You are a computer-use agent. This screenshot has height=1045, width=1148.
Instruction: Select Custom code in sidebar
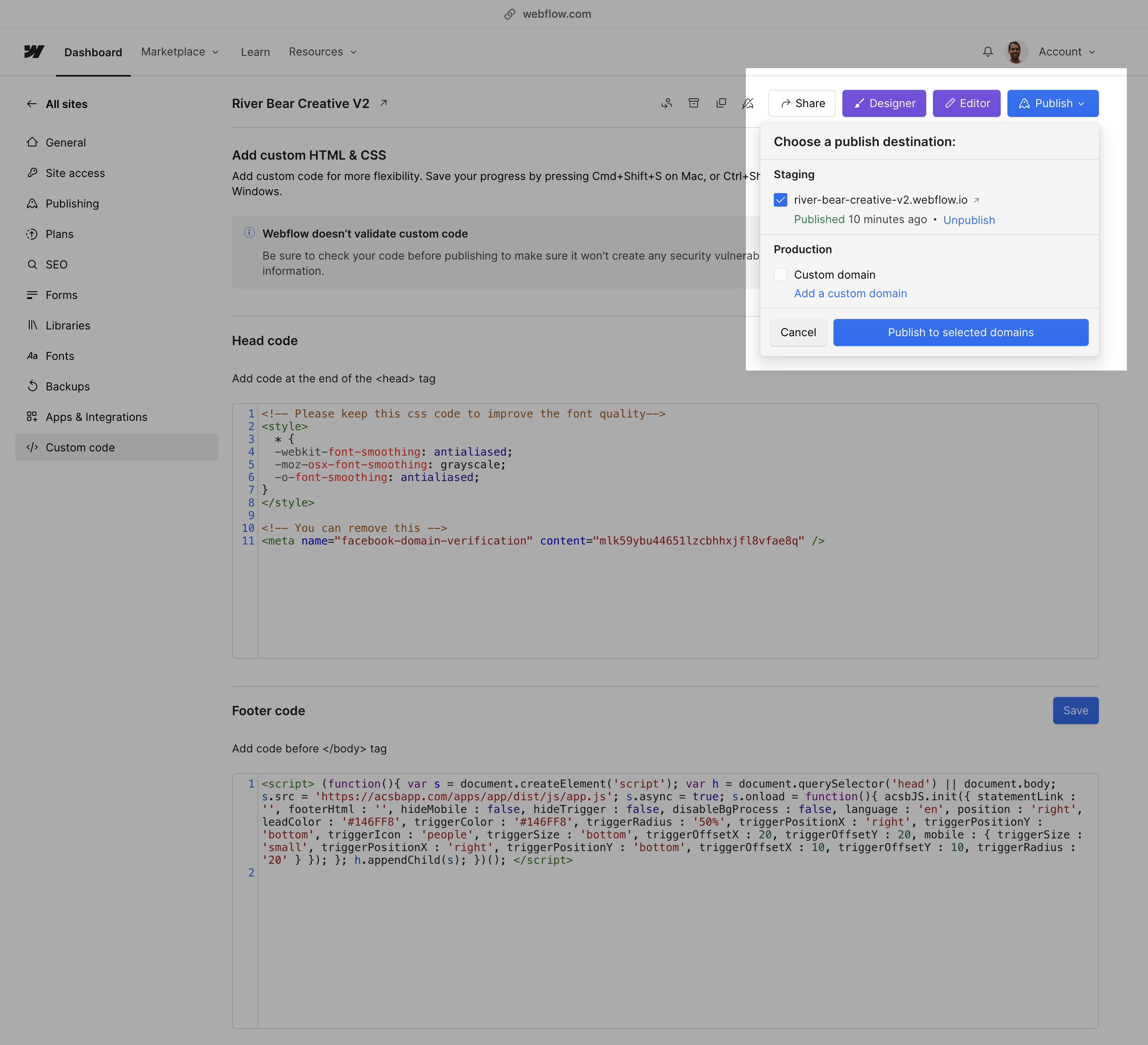[x=117, y=448]
